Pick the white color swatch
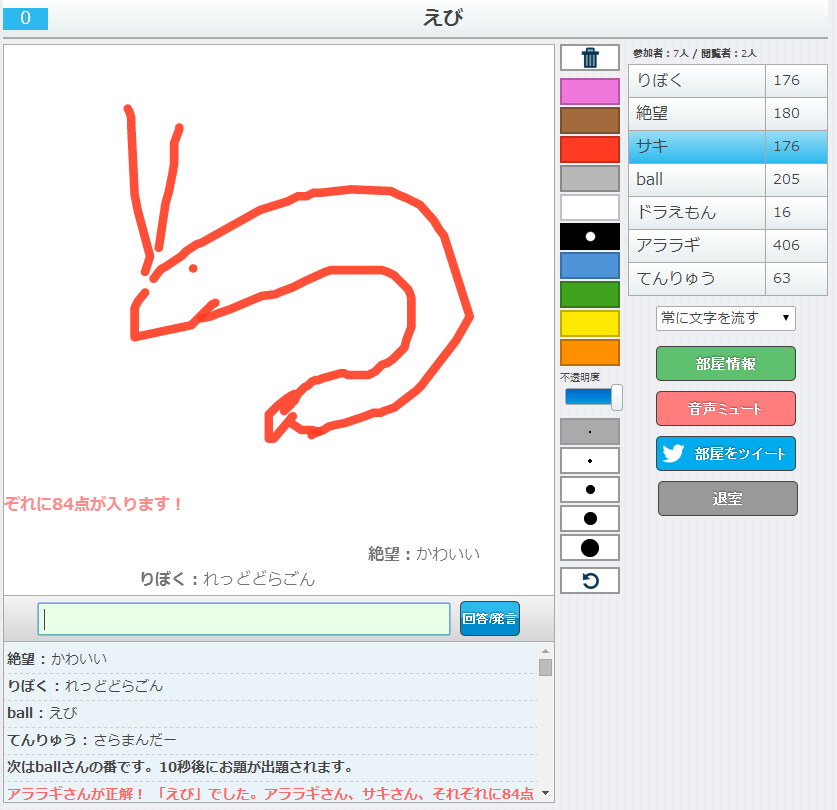Image resolution: width=837 pixels, height=810 pixels. point(590,207)
